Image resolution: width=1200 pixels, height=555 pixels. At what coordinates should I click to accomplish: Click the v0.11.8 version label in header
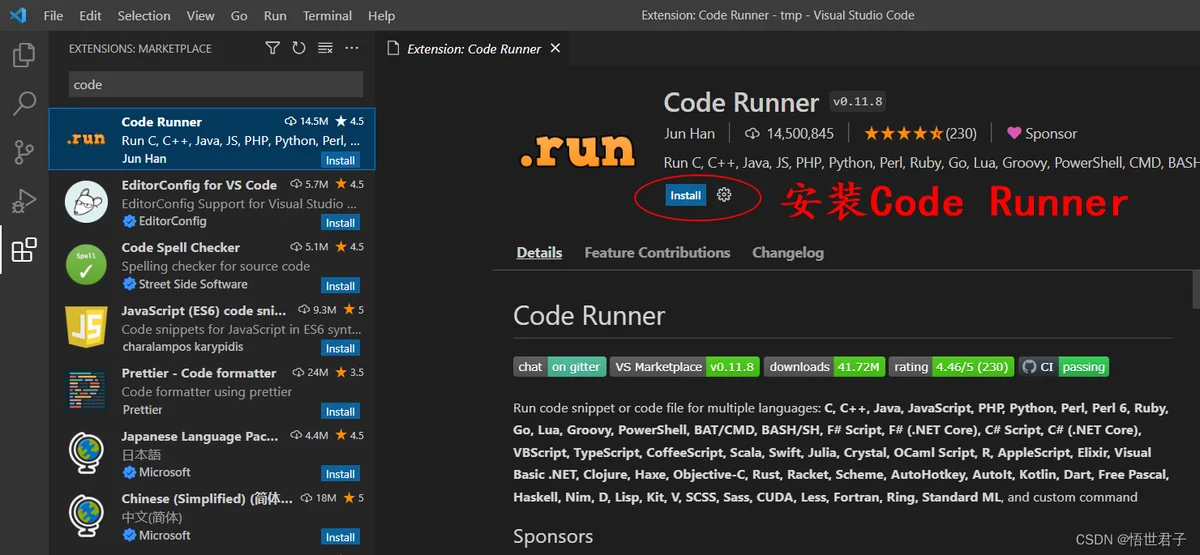[x=857, y=102]
